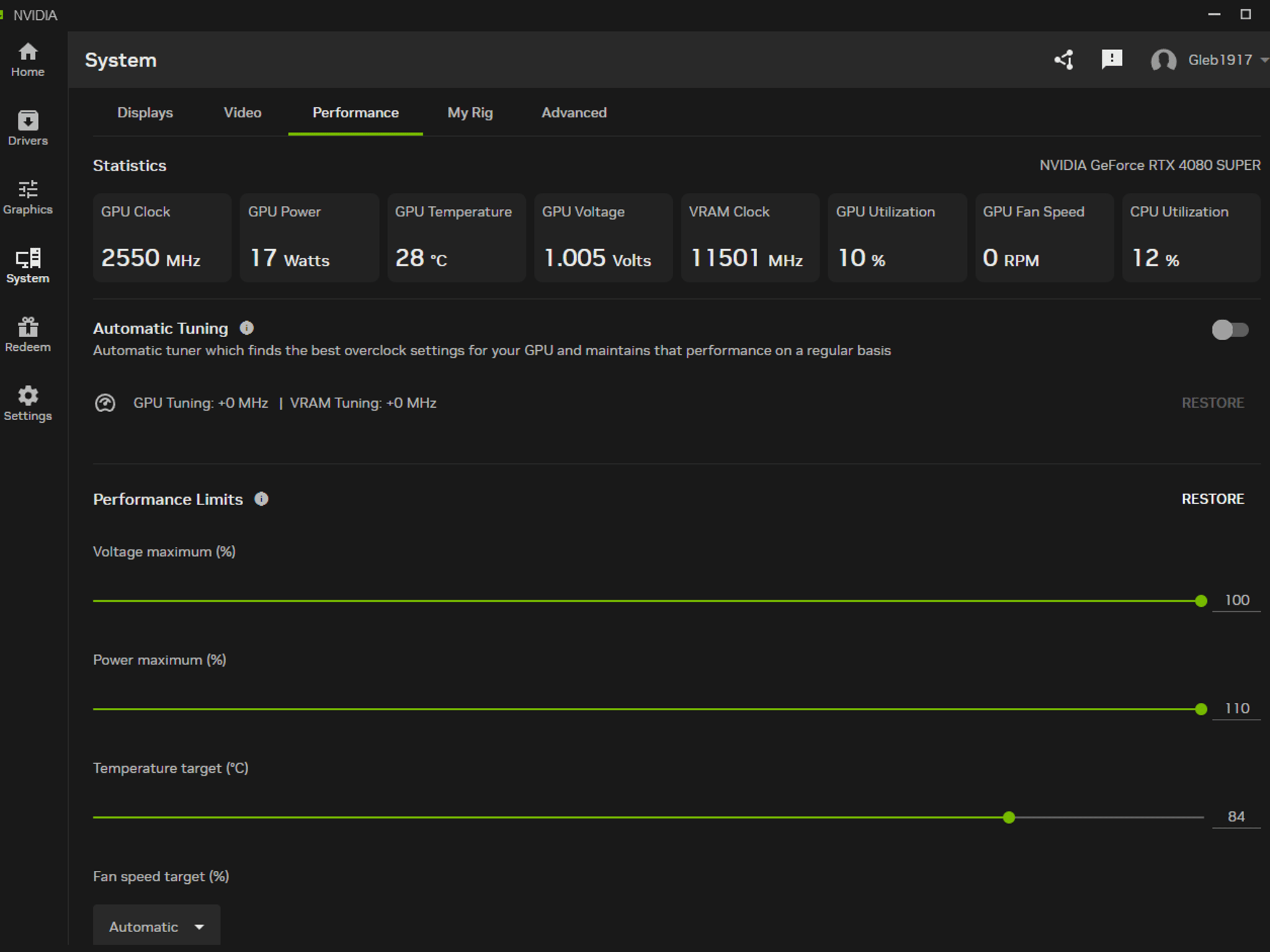This screenshot has height=952, width=1270.
Task: Open the Gleb1917 account dropdown arrow
Action: [1264, 60]
